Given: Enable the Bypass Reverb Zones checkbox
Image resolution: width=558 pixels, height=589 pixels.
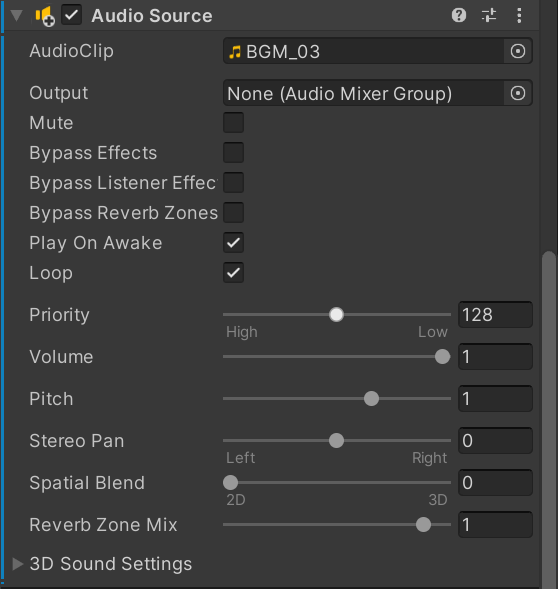Looking at the screenshot, I should (233, 213).
